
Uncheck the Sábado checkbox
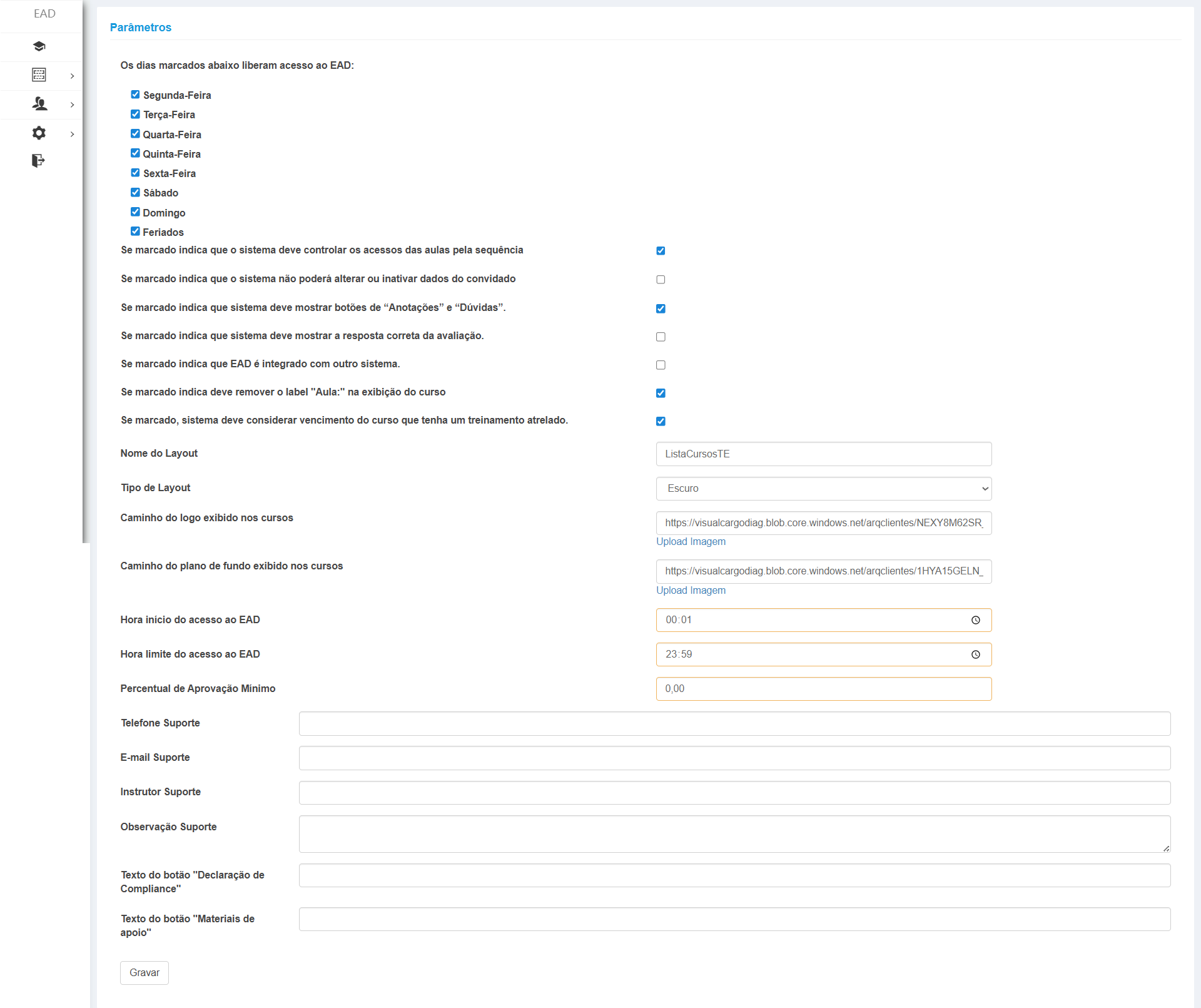(135, 192)
